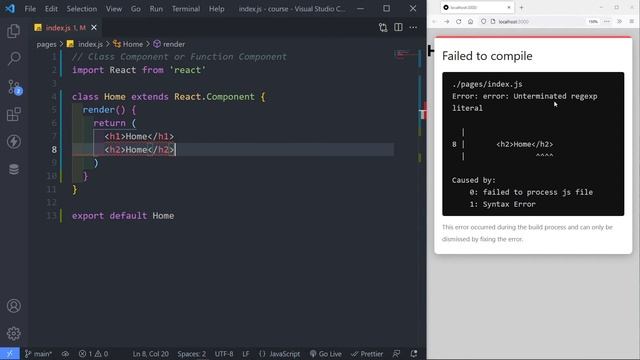
Task: Click browser back arrow
Action: pos(434,22)
